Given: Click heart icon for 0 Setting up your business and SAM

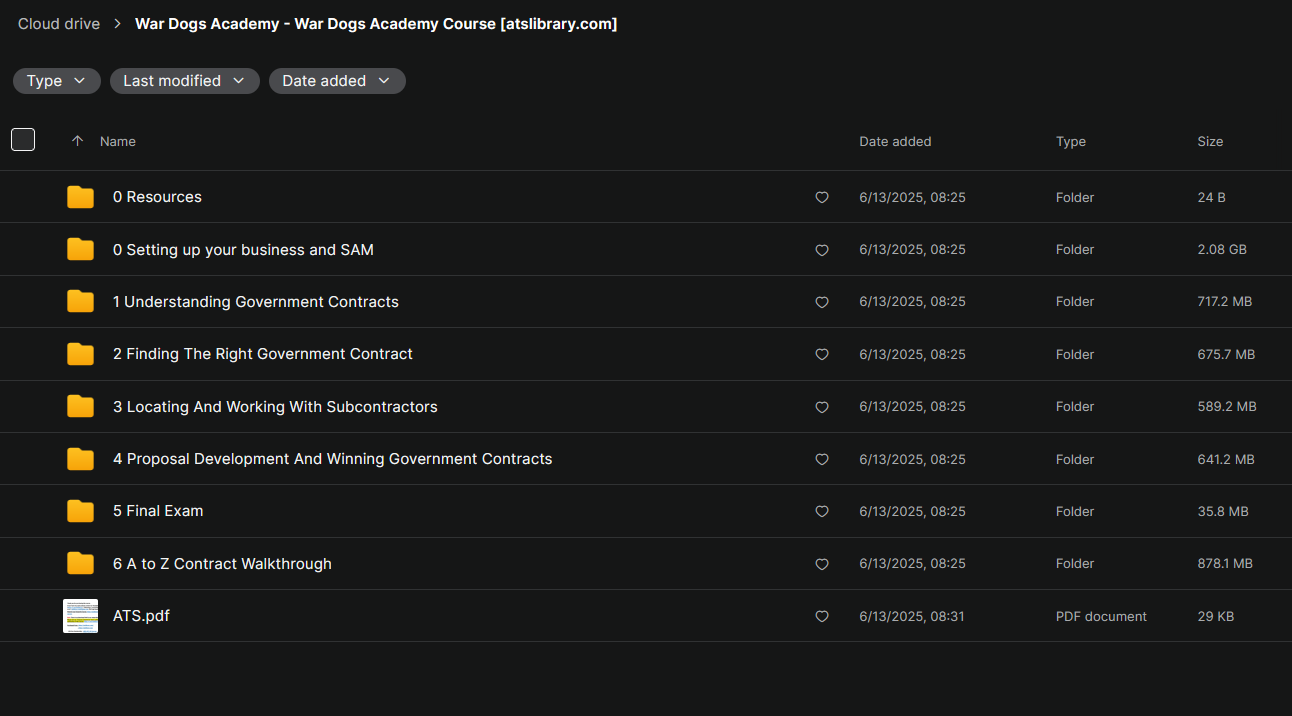Looking at the screenshot, I should (822, 250).
